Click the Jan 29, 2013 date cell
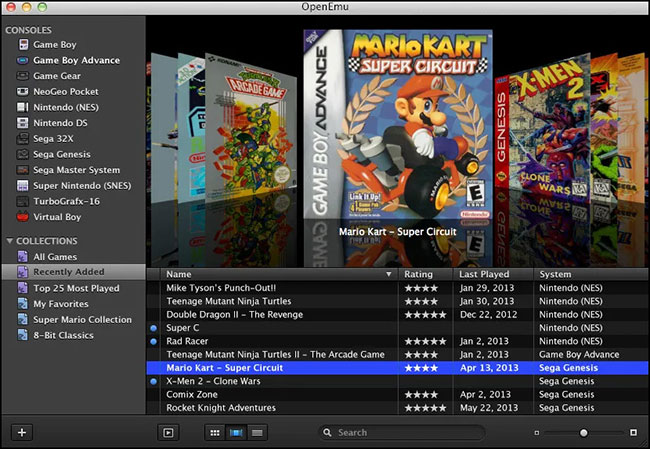The height and width of the screenshot is (449, 650). pyautogui.click(x=487, y=288)
